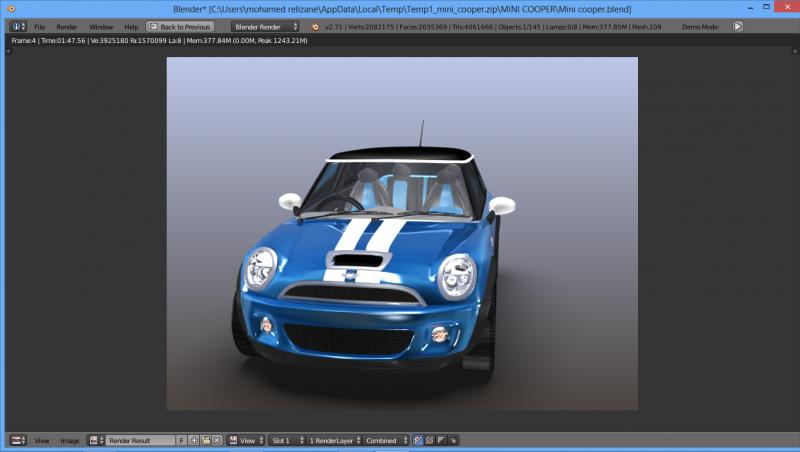Screen dimensions: 800x452
Task: Minimize the Blender window
Action: [751, 8]
